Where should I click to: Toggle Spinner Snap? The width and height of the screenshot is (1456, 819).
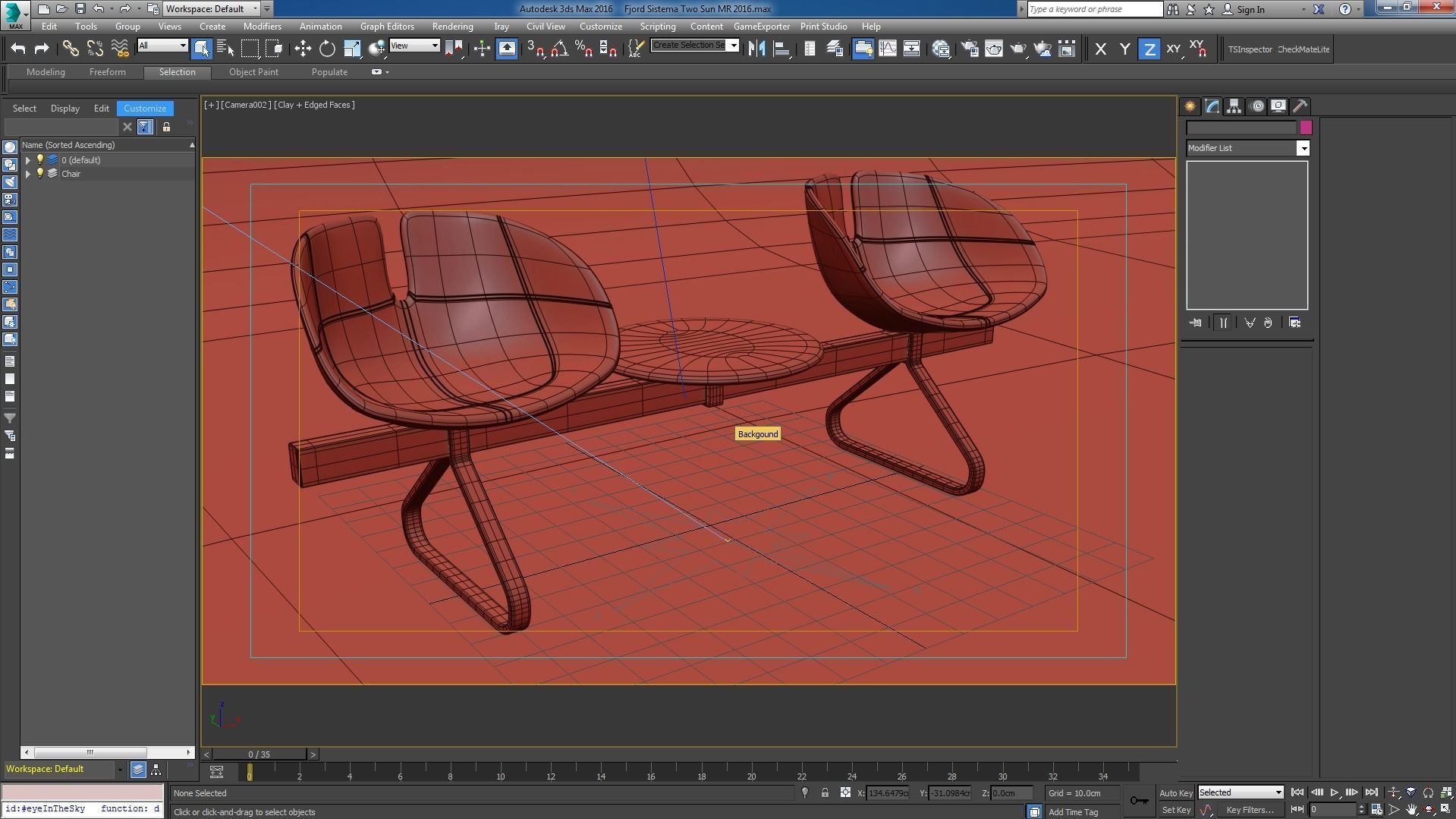(x=608, y=49)
